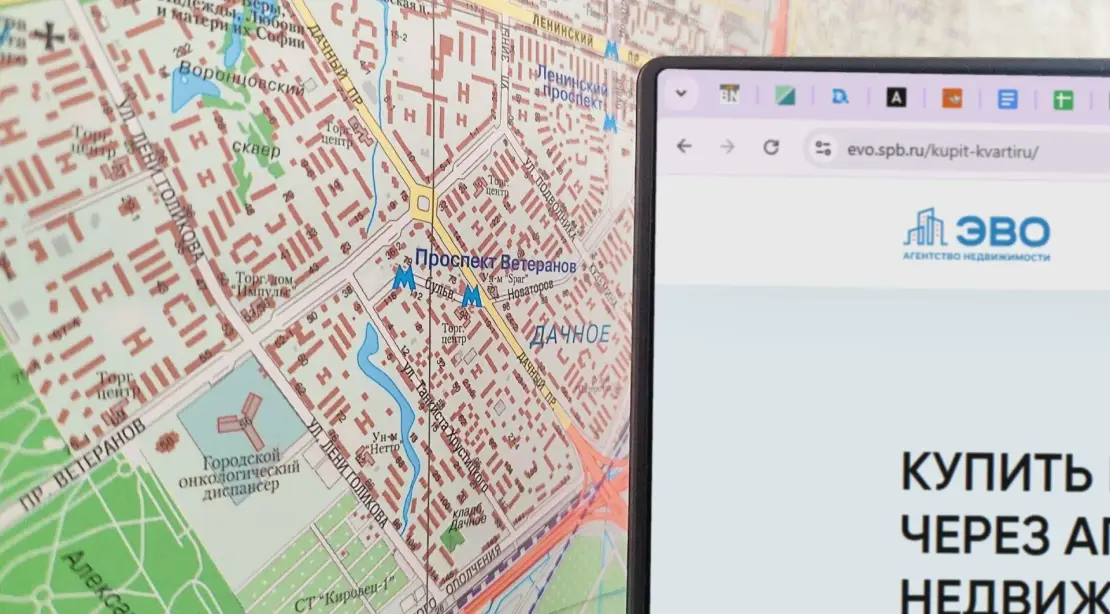
Task: Switch to the black A favicon tab
Action: 896,98
